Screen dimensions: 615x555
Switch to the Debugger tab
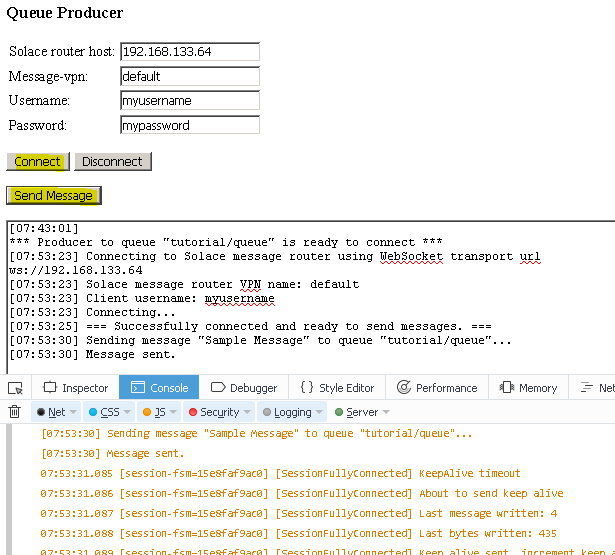243,388
